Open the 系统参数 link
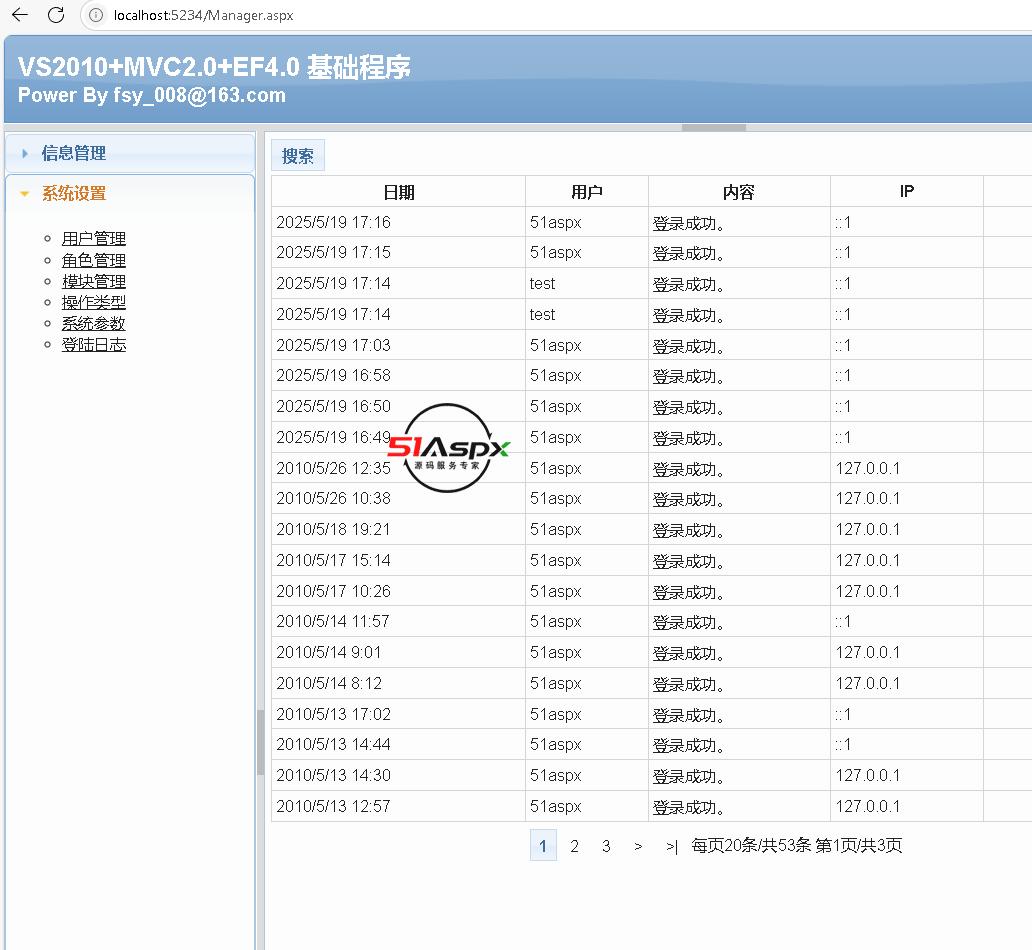Image resolution: width=1032 pixels, height=950 pixels. pos(94,324)
